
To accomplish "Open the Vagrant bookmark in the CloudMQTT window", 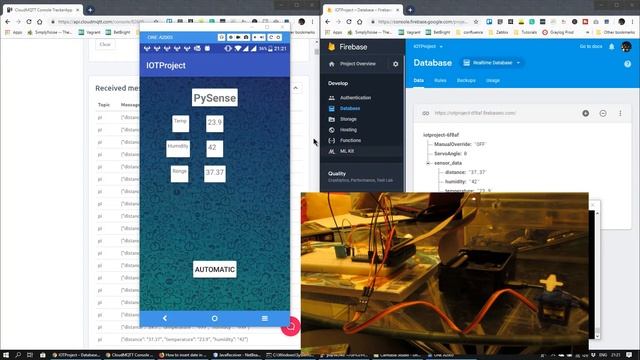I will (x=89, y=32).
